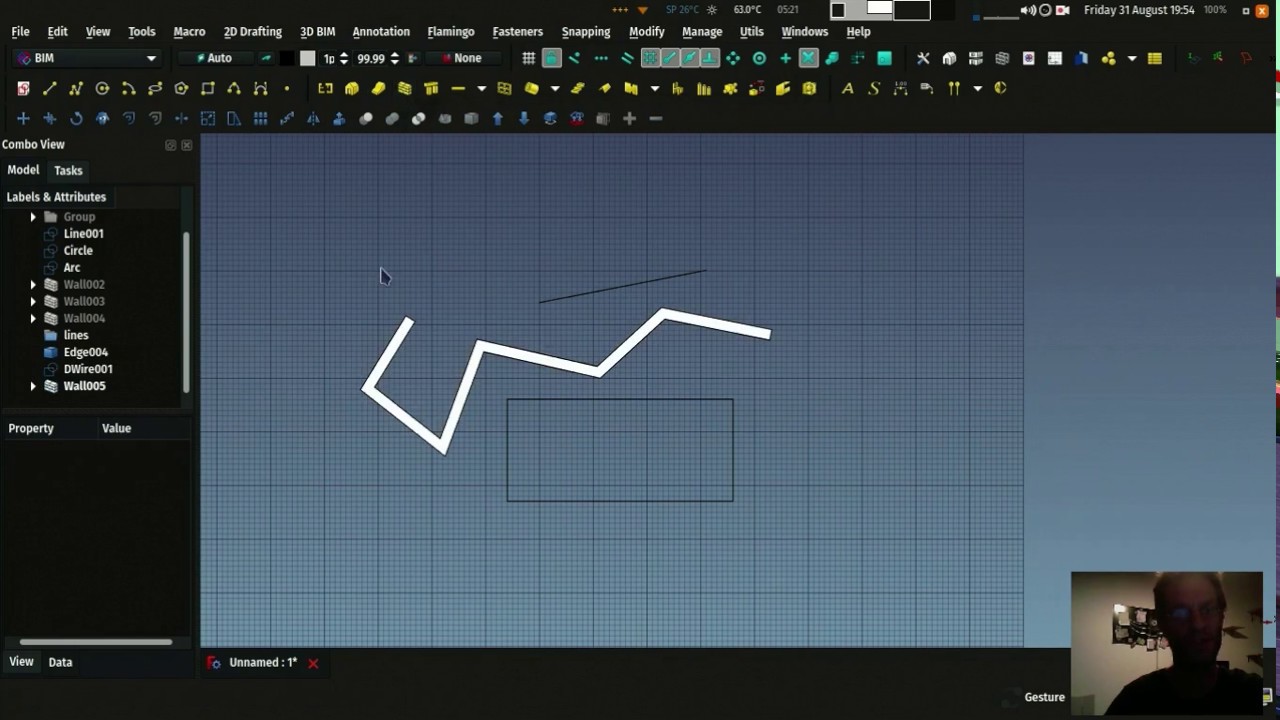Switch to the Tasks tab

tap(68, 171)
